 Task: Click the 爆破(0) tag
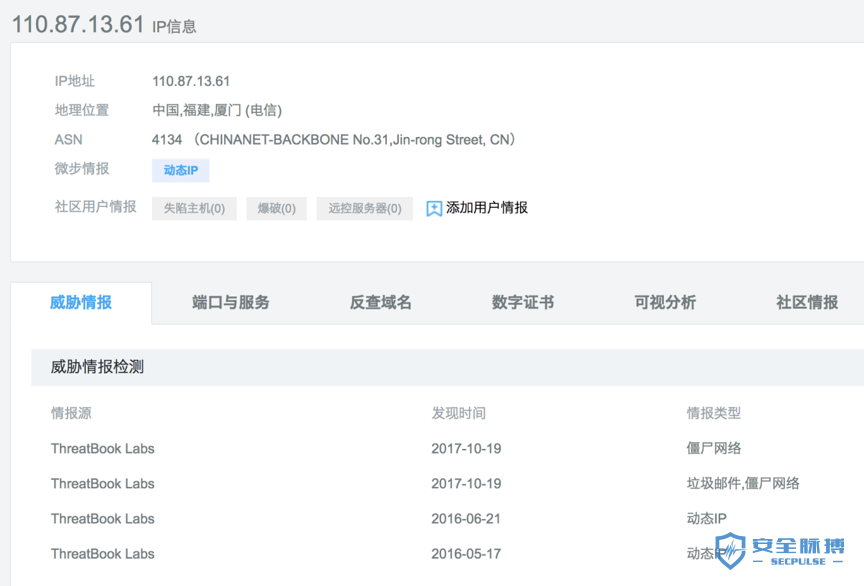[277, 208]
